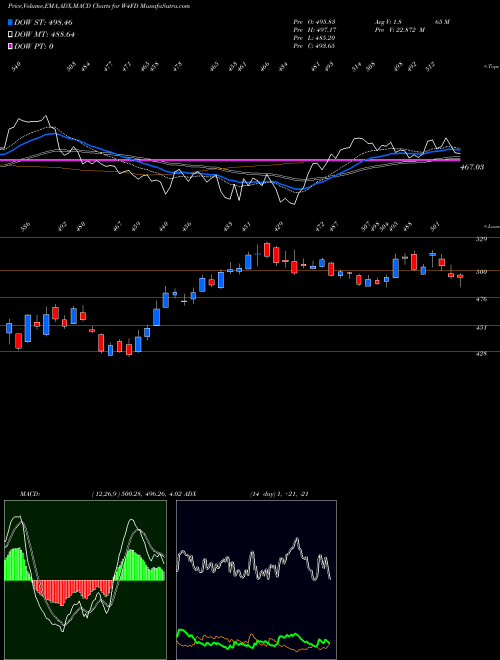Screen dimensions: 500x660
Task: Click the 451 price axis label
Action: click(481, 327)
